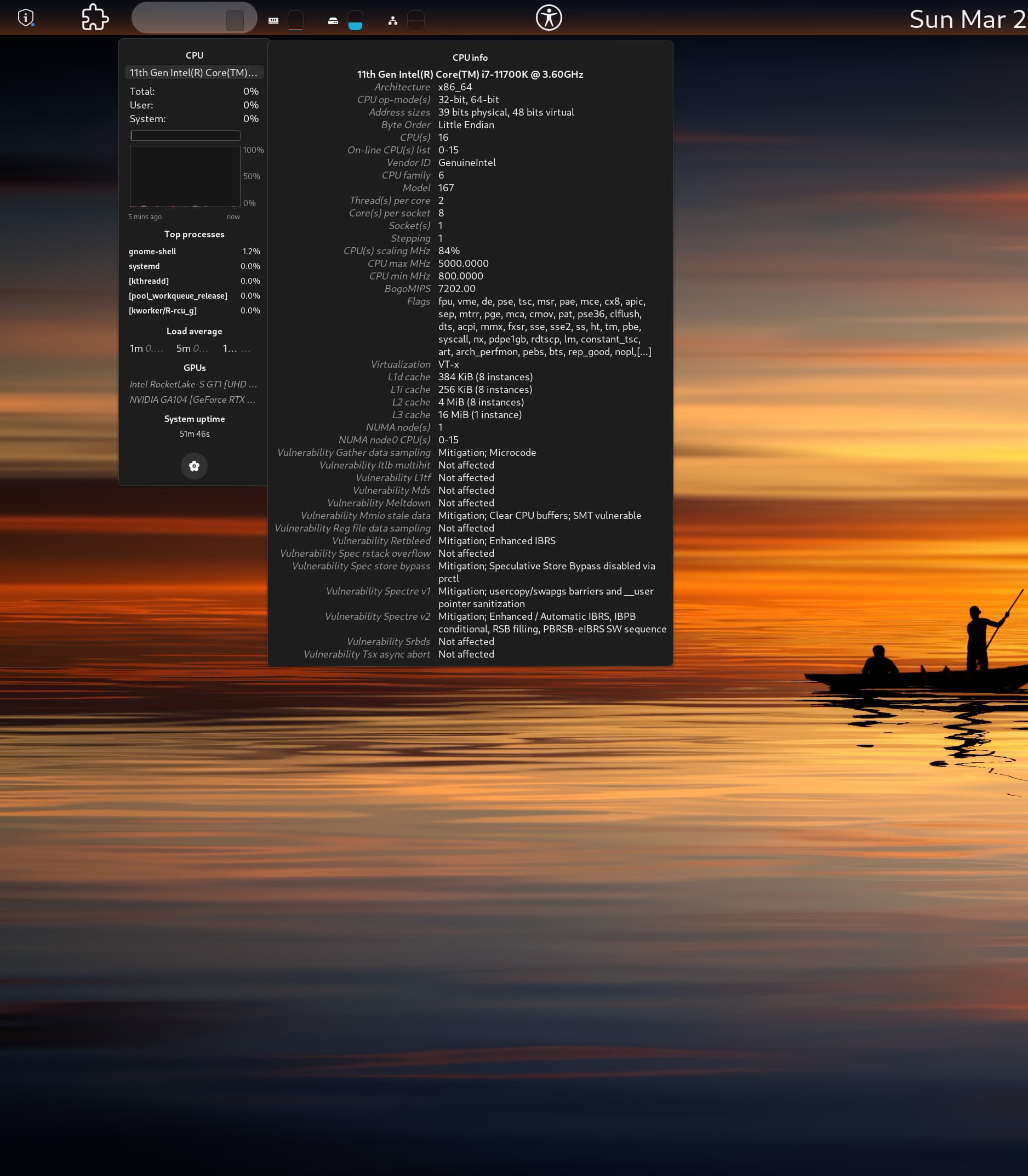
Task: Click the CPU history graph
Action: point(185,176)
